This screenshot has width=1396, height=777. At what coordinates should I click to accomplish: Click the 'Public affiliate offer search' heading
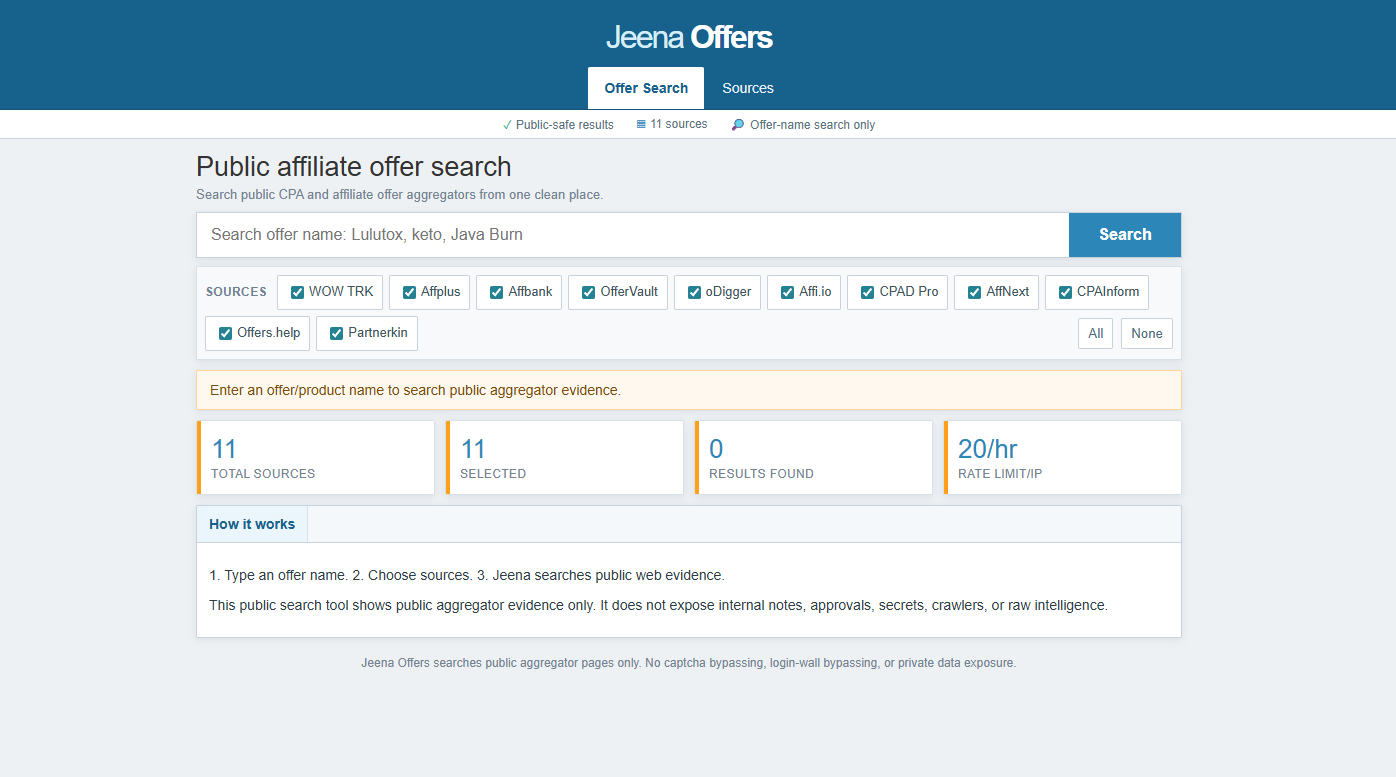click(x=354, y=167)
